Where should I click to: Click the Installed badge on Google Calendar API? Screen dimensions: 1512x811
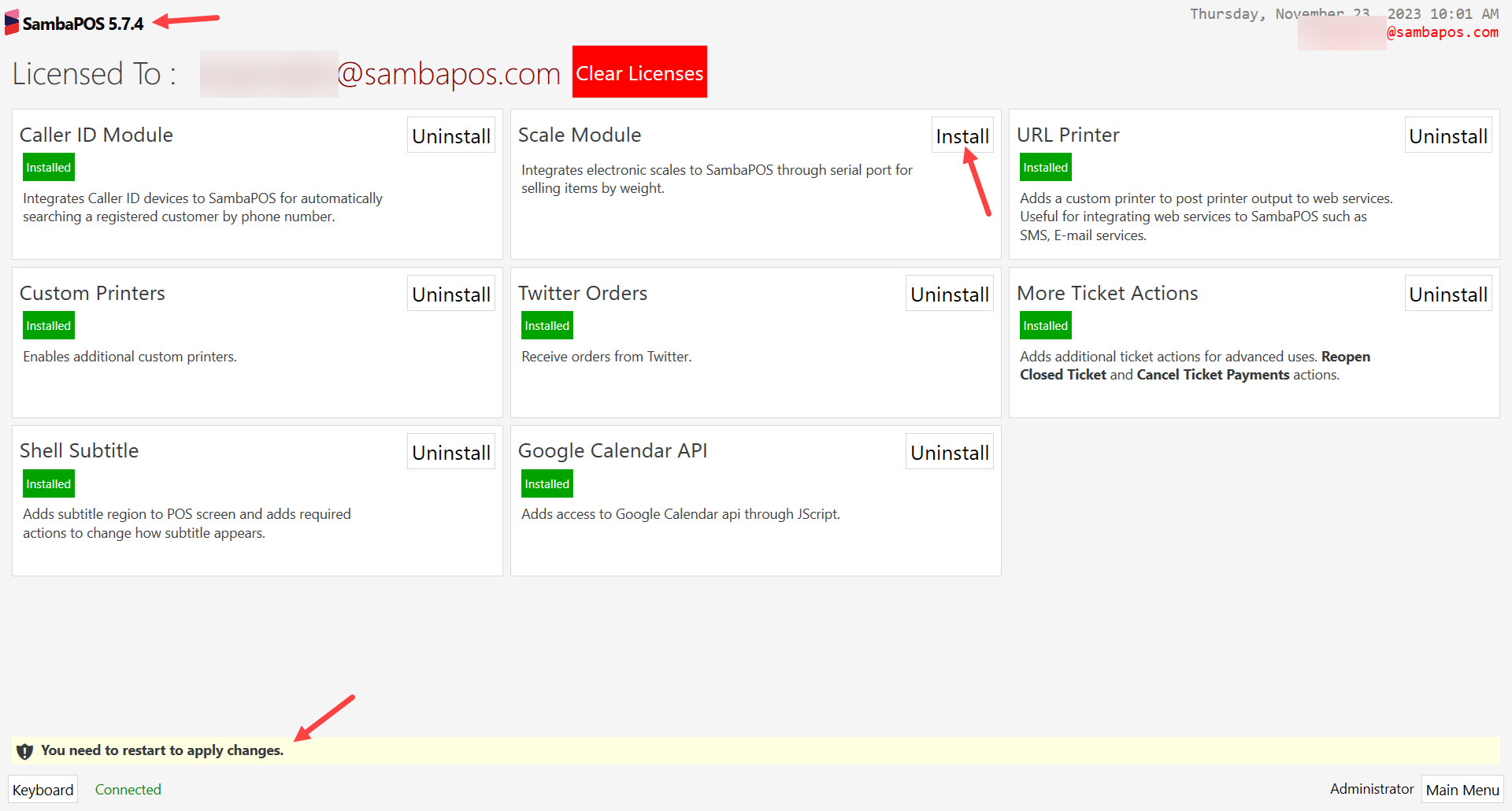[x=547, y=483]
